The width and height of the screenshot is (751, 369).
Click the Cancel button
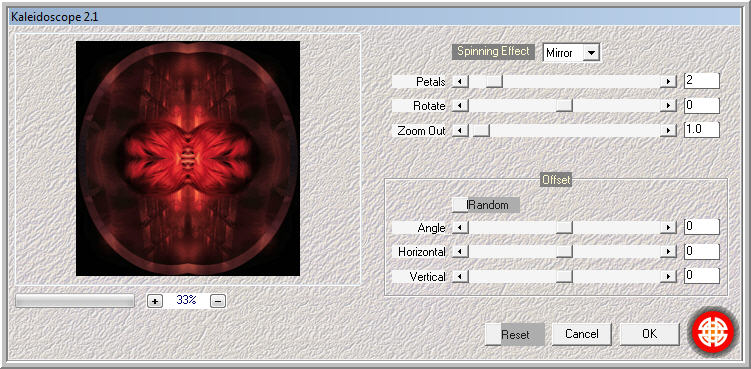[581, 334]
